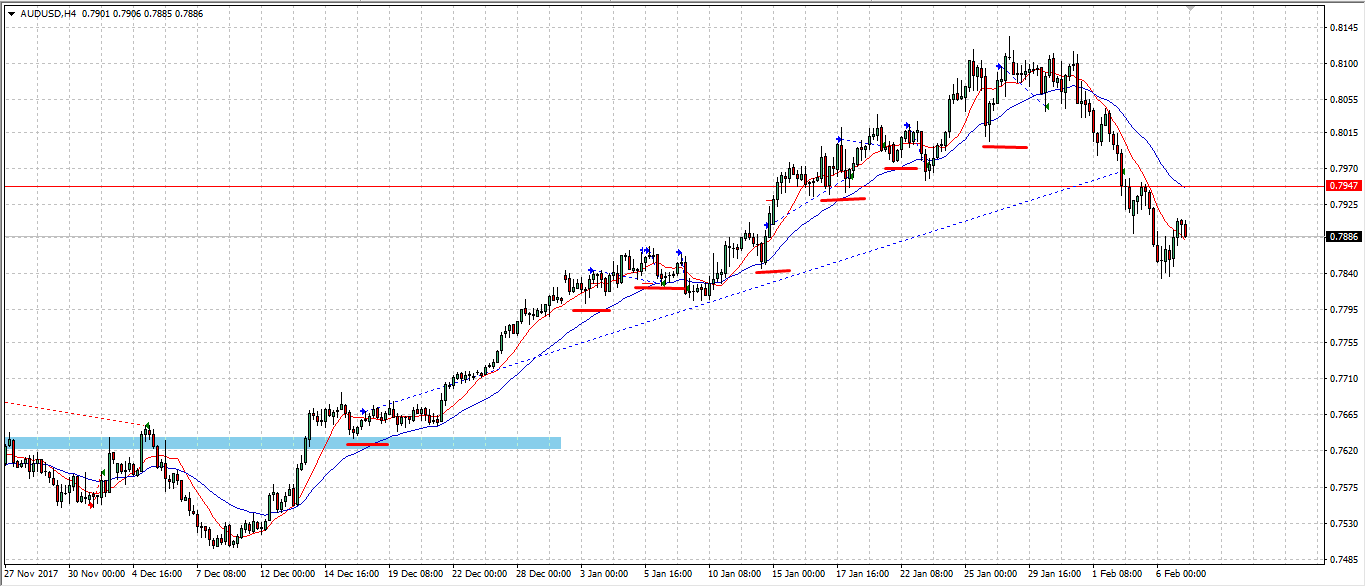Select the gray 0.7886 current price tag
1365x587 pixels.
pos(1344,237)
